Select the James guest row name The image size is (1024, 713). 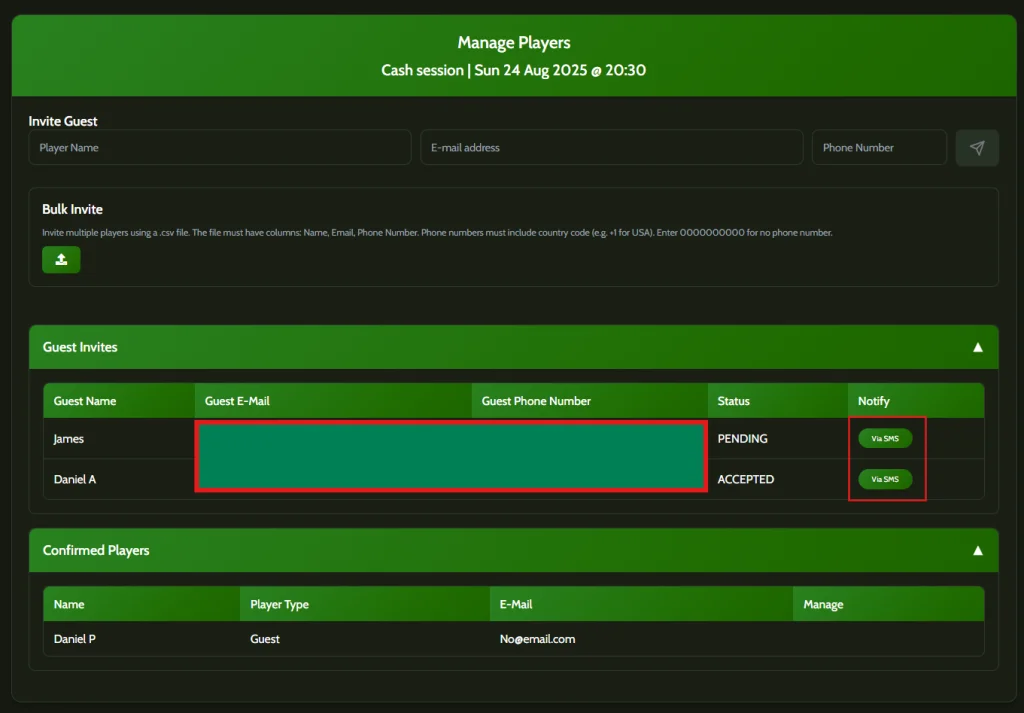tap(69, 439)
